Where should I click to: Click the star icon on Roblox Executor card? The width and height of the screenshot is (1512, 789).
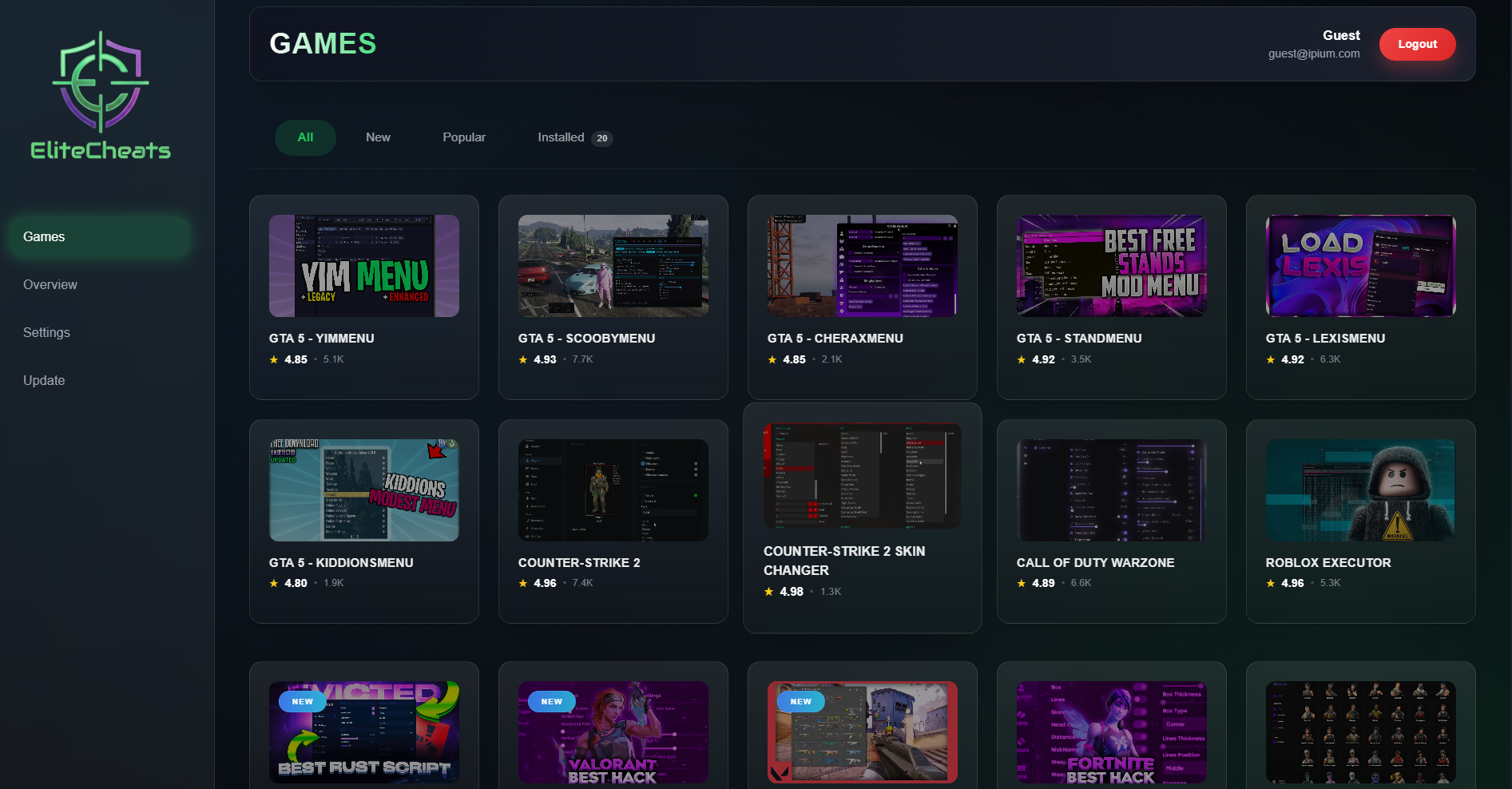click(x=1270, y=583)
